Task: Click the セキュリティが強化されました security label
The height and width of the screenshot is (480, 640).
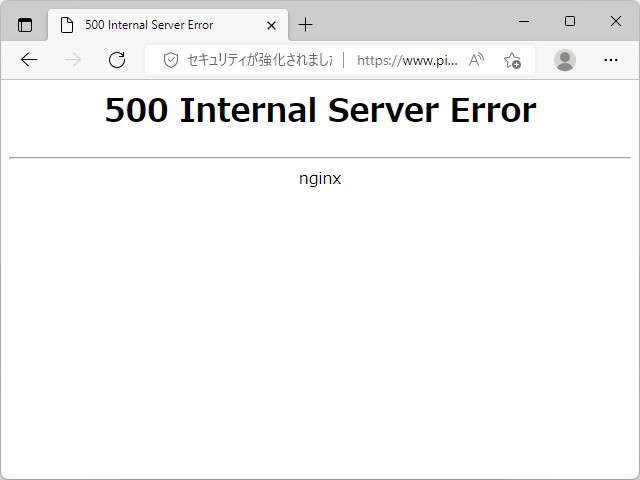Action: [260, 60]
